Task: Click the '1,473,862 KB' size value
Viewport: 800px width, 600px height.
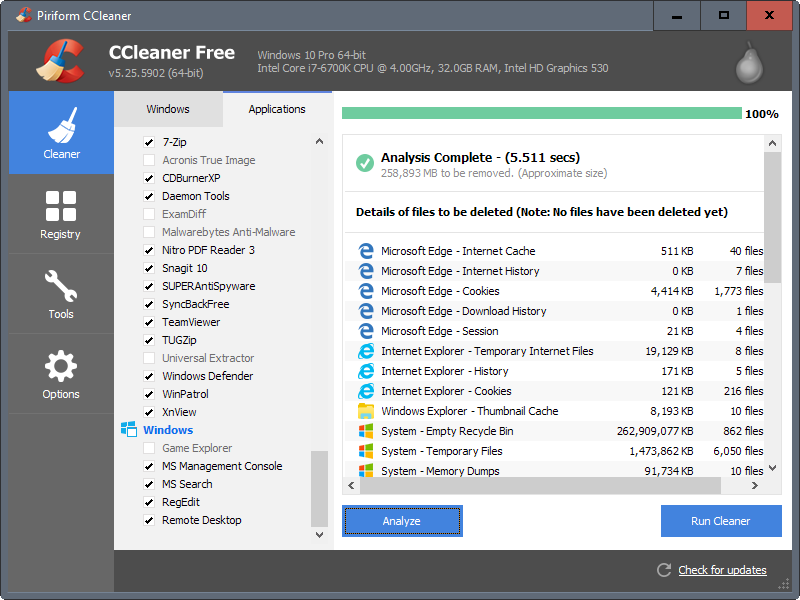Action: pyautogui.click(x=661, y=451)
